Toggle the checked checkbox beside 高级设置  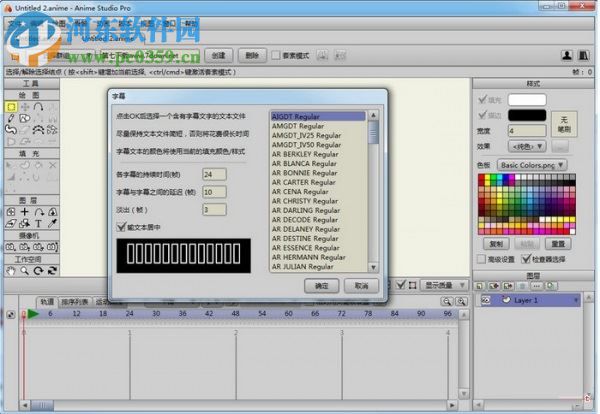coord(526,259)
